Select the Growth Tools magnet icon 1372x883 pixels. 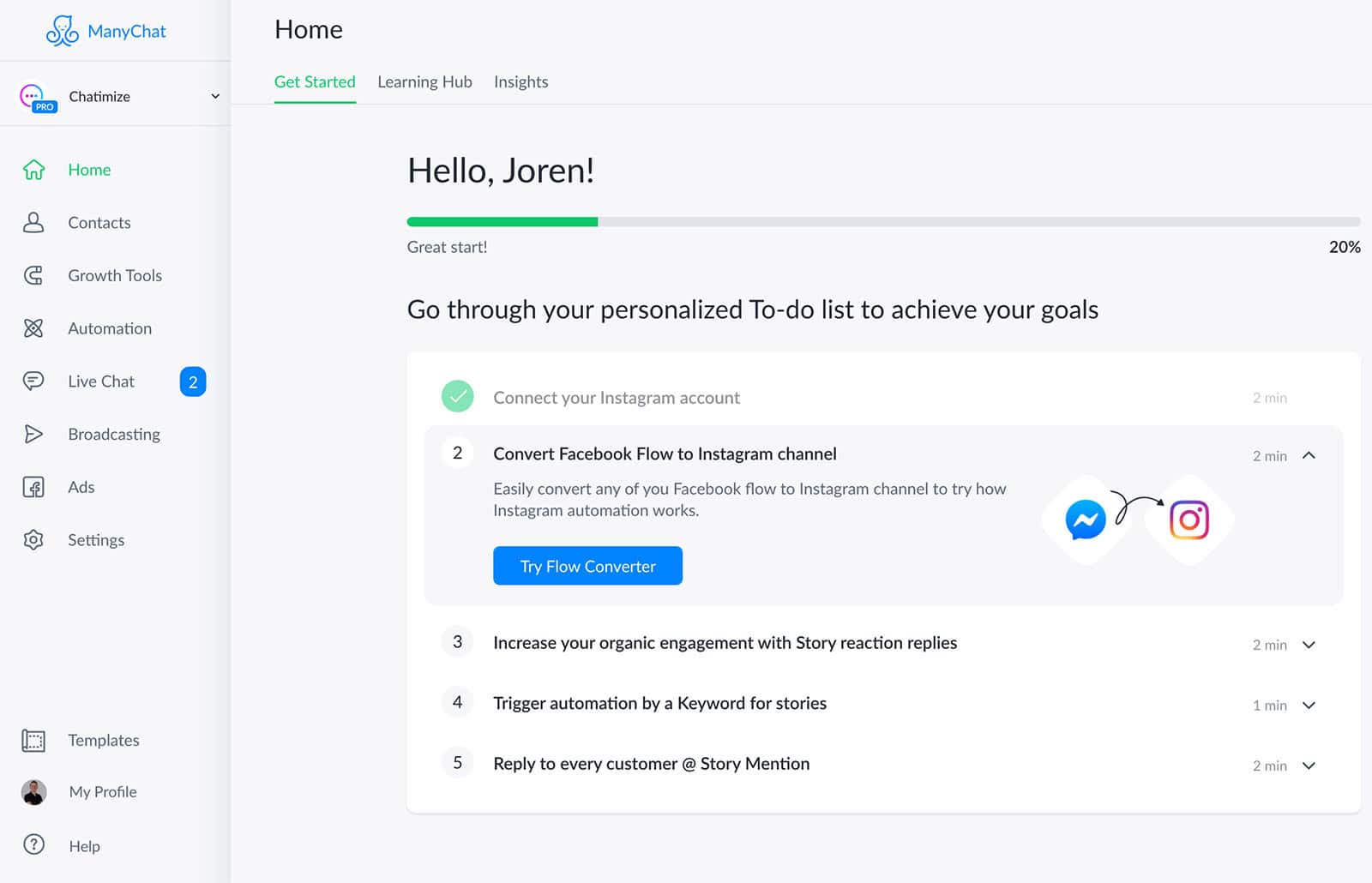(x=33, y=275)
